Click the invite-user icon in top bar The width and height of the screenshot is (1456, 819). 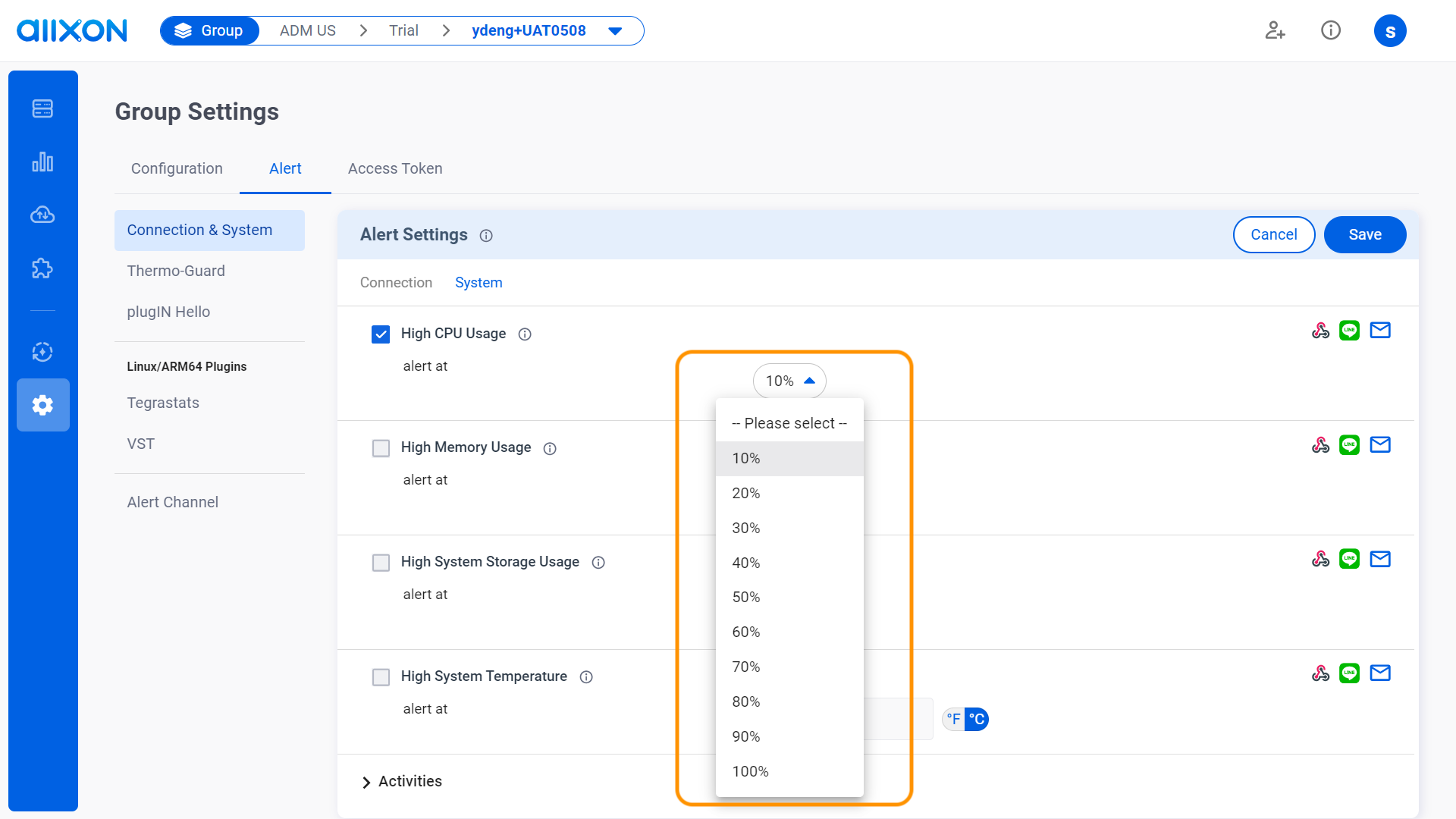(1275, 30)
